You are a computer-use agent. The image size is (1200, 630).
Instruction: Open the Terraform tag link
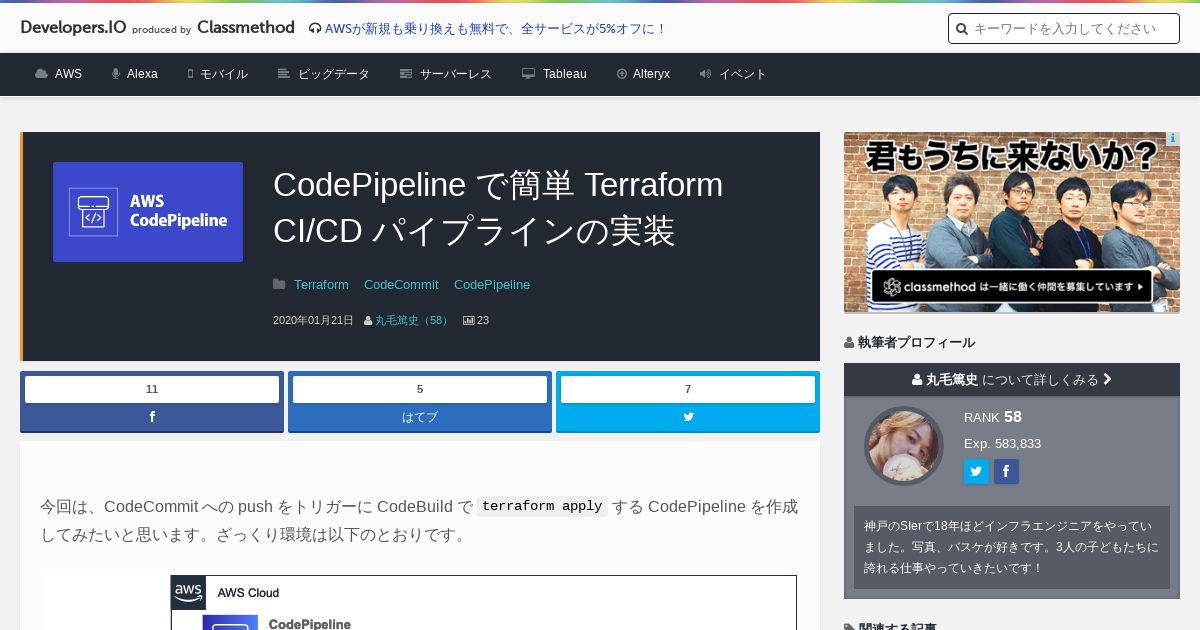321,285
